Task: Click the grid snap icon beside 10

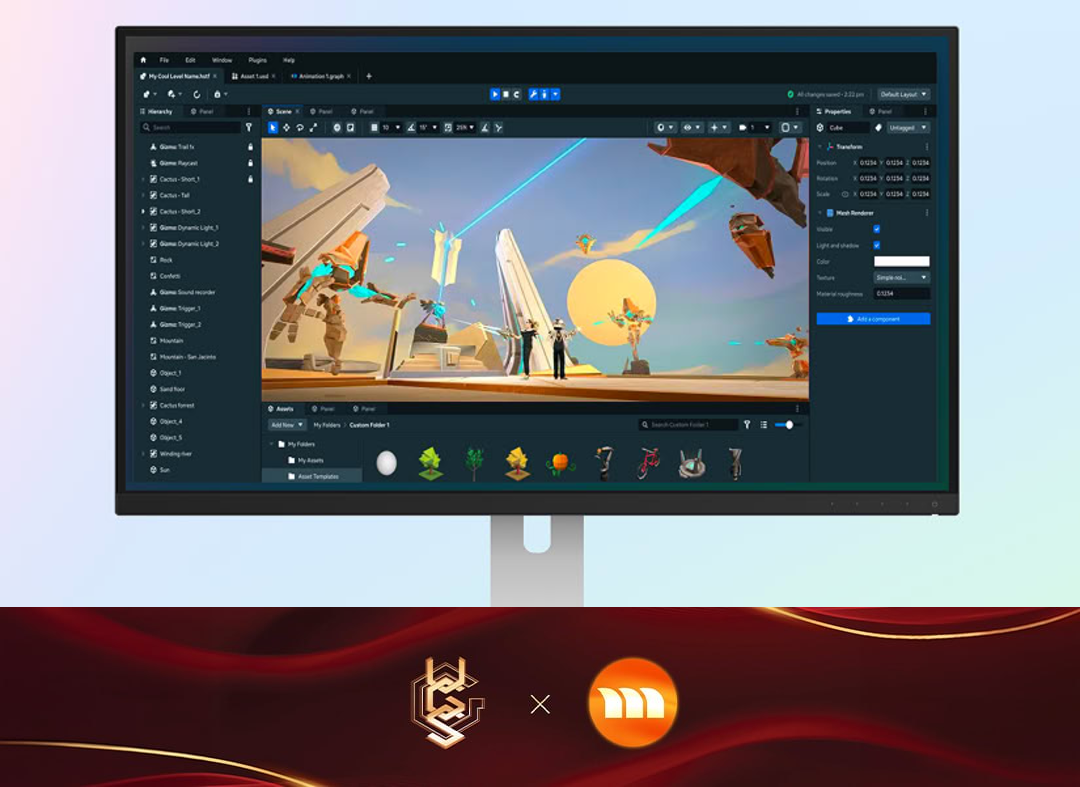Action: 374,127
